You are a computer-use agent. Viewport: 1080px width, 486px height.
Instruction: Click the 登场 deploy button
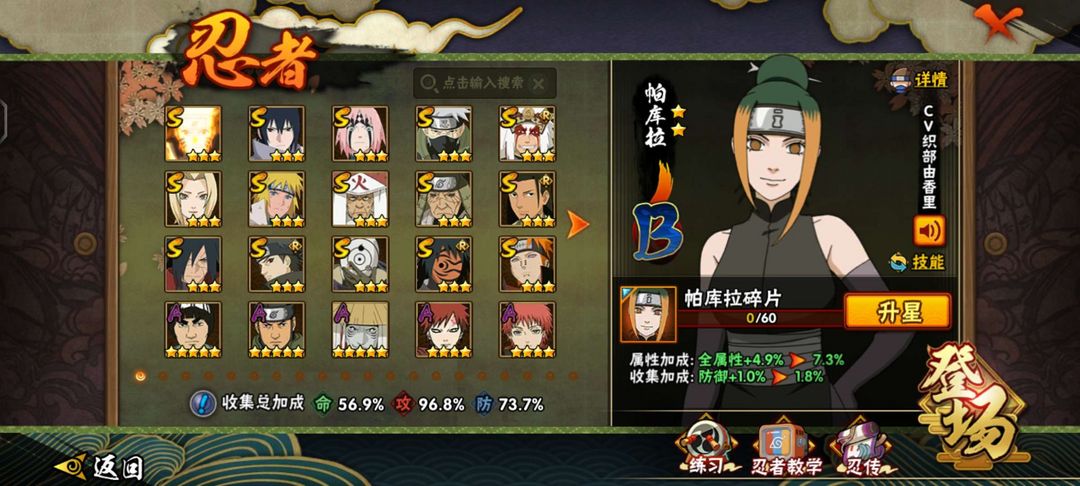pyautogui.click(x=973, y=402)
